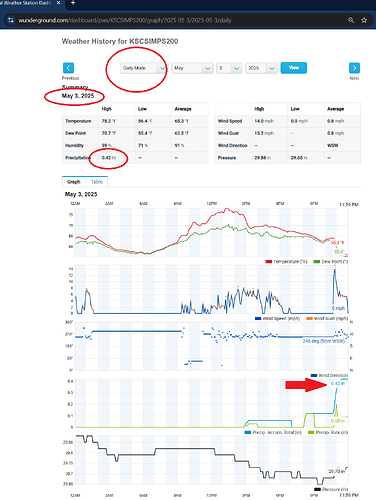Select the Graph tab
Image resolution: width=376 pixels, height=500 pixels.
coord(74,182)
